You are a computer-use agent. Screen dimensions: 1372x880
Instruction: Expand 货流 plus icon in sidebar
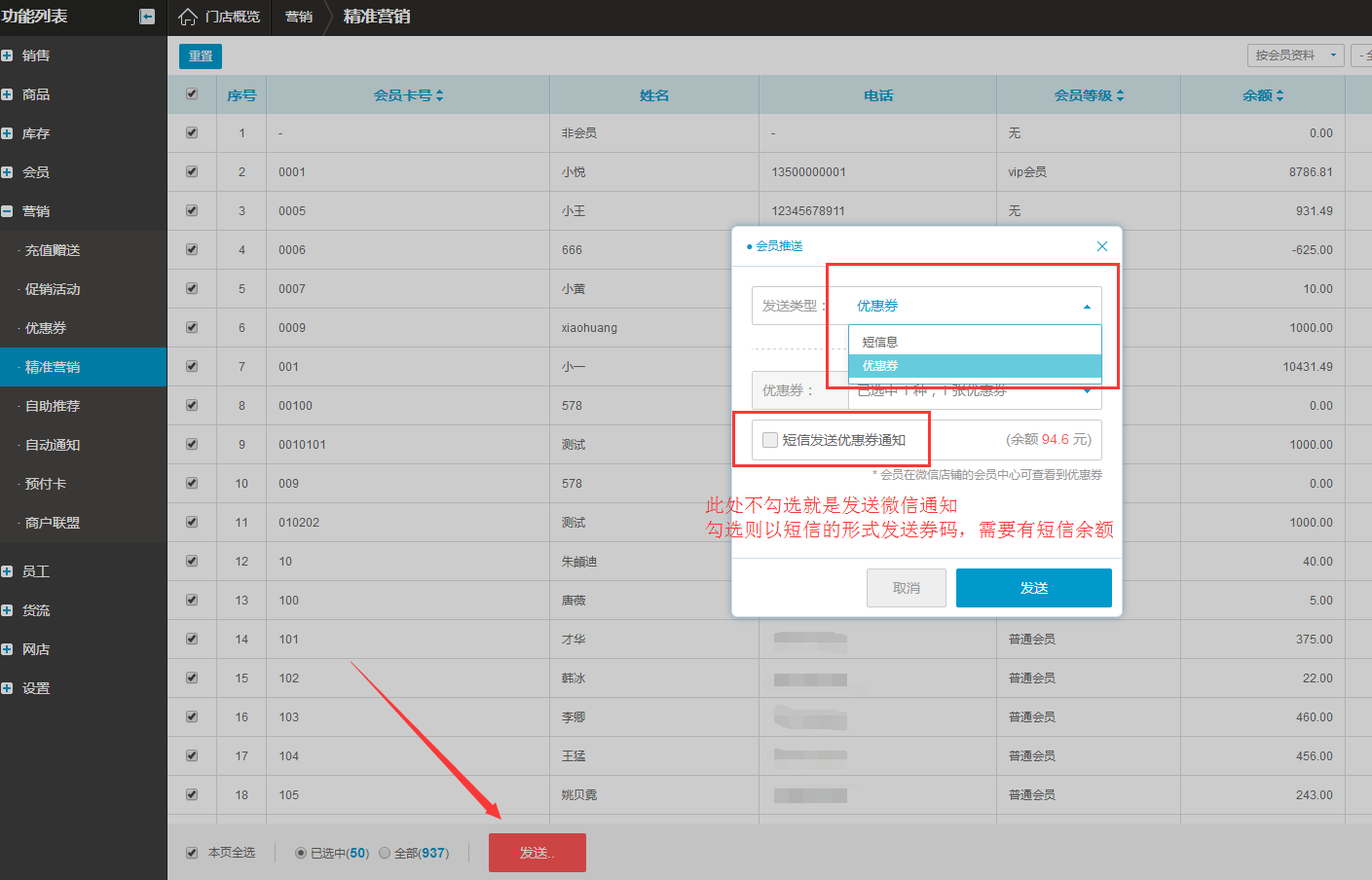click(x=7, y=610)
